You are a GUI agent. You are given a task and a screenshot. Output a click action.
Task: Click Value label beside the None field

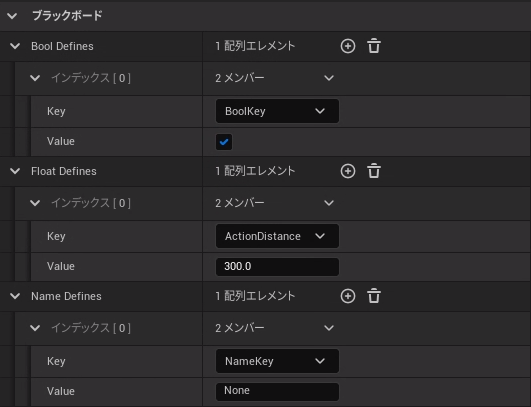[61, 391]
